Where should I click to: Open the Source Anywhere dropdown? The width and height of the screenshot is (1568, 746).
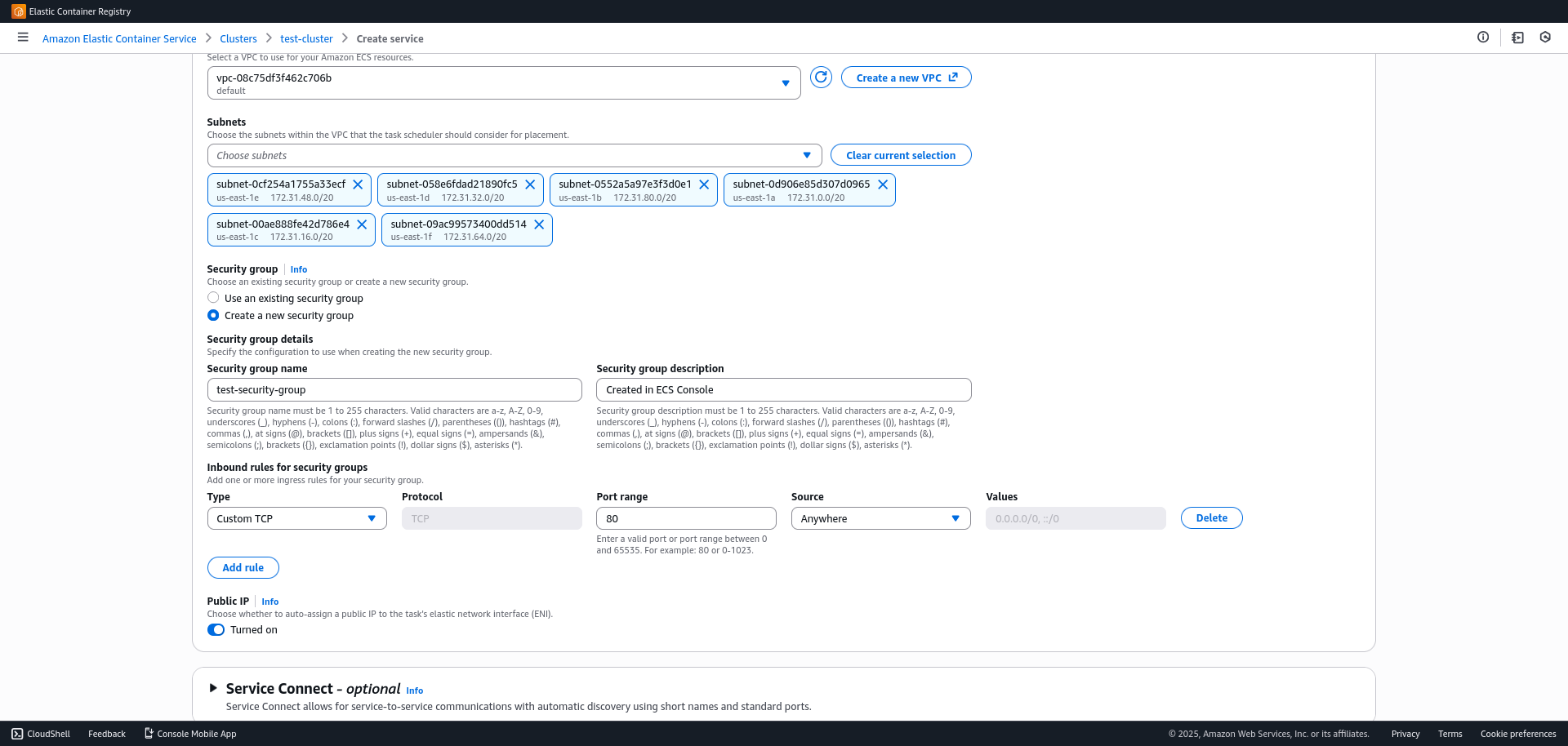tap(880, 517)
